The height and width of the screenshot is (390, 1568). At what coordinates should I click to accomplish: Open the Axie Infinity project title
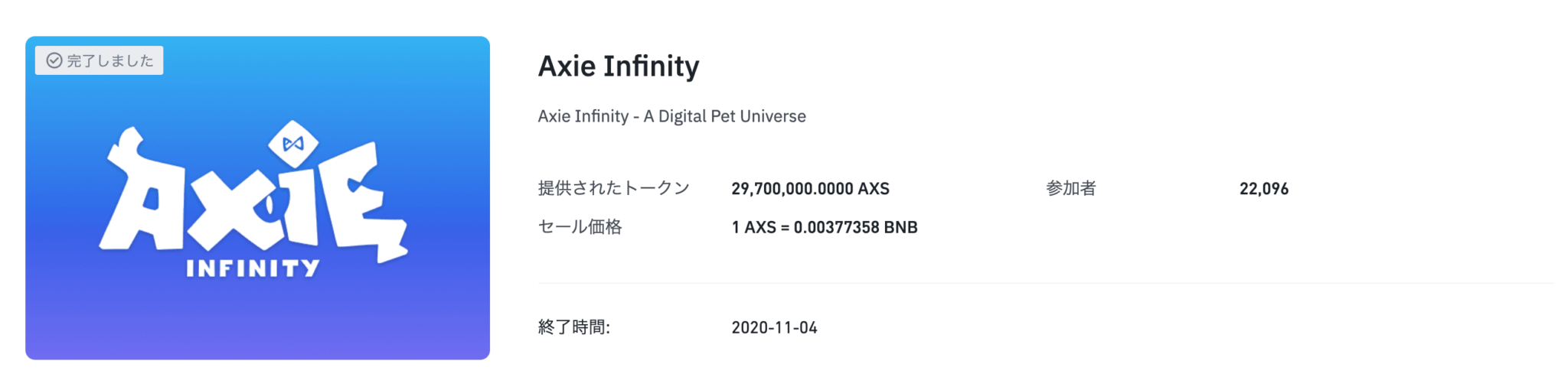tap(619, 67)
